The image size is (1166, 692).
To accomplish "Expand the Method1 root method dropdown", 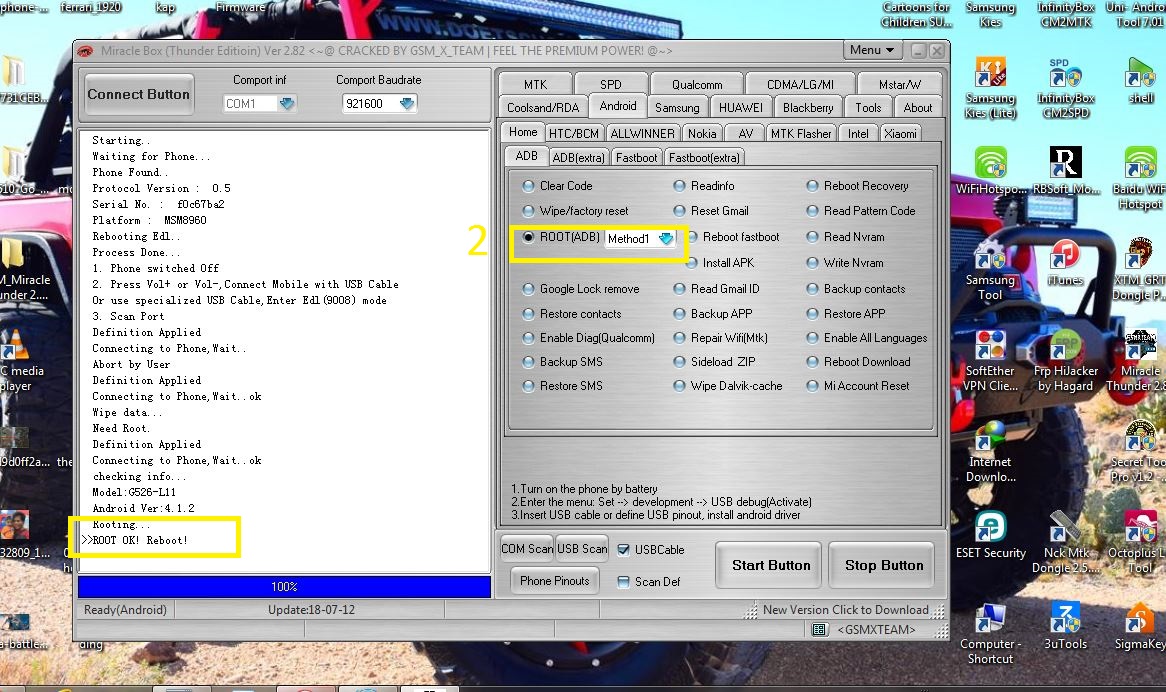I will [666, 239].
